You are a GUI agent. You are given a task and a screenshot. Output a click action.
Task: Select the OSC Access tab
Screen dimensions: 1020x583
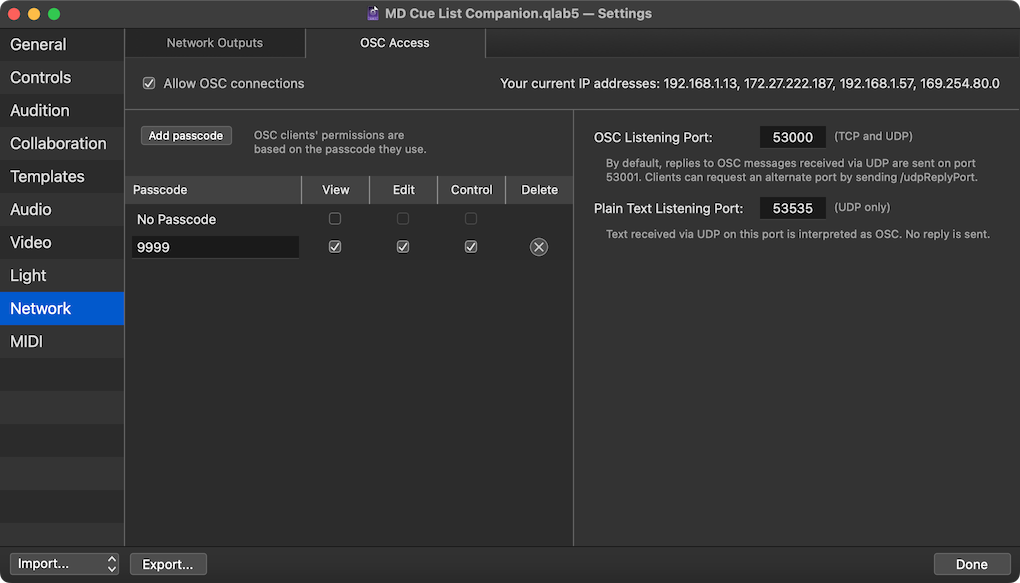tap(393, 42)
